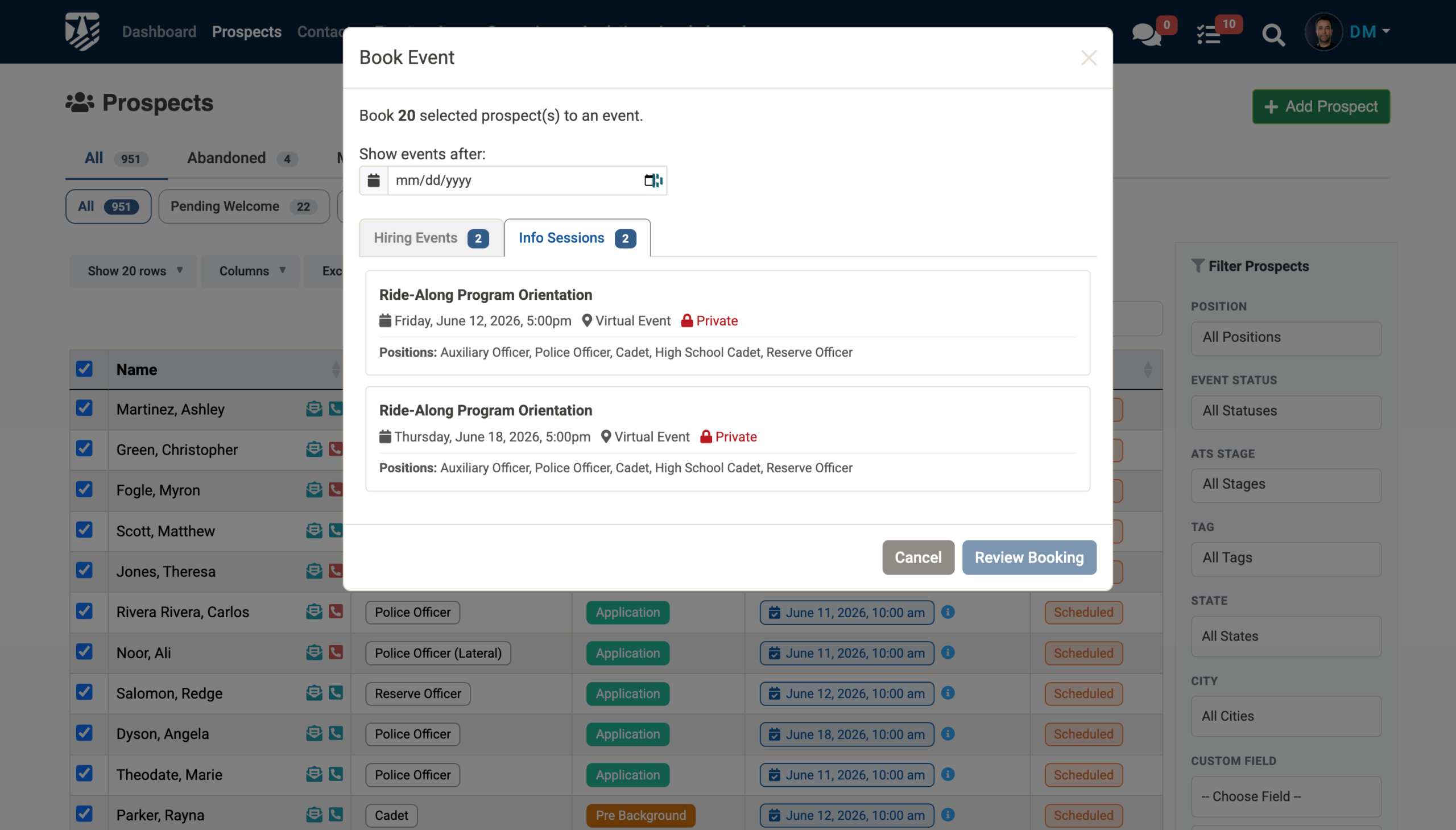Uncheck Noor, Ali row checkbox
This screenshot has height=830, width=1456.
pyautogui.click(x=84, y=651)
